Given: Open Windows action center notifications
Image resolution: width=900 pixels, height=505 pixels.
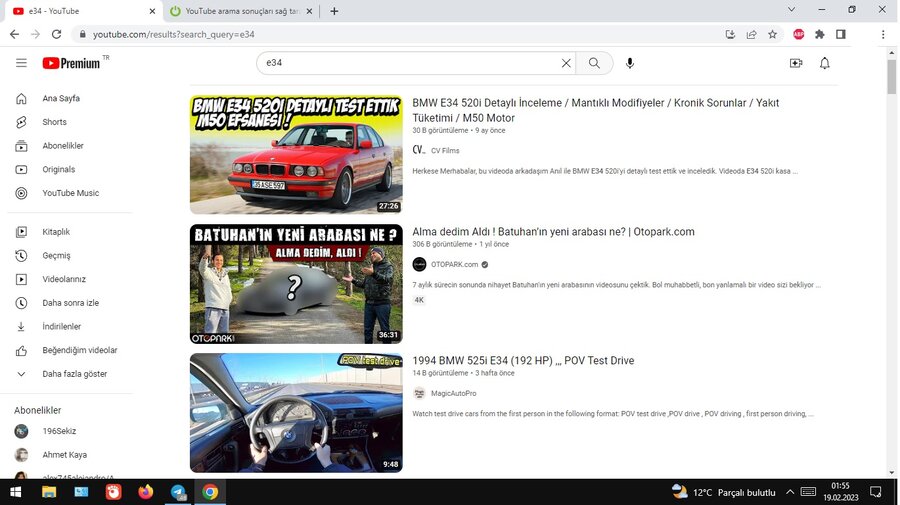Looking at the screenshot, I should (876, 492).
